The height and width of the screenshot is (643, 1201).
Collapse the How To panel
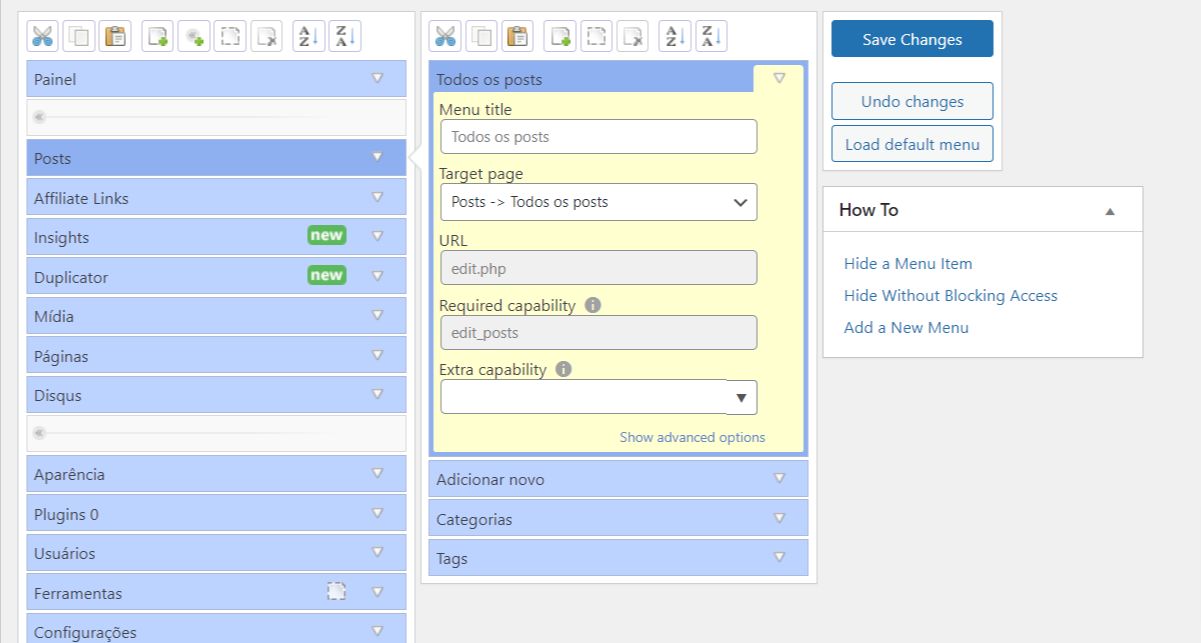click(x=1109, y=209)
